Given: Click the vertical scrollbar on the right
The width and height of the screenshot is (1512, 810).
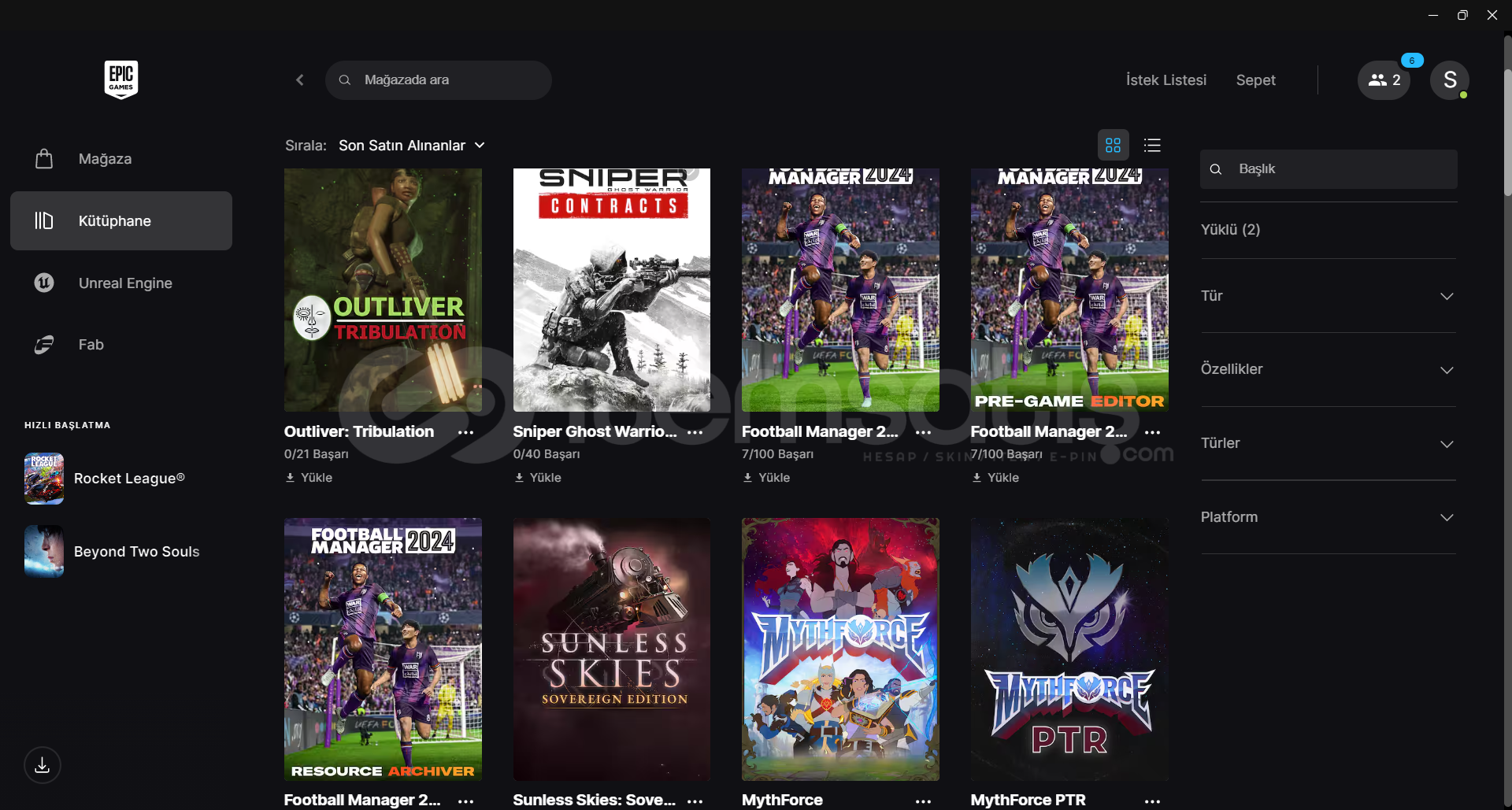Looking at the screenshot, I should coord(1507,132).
